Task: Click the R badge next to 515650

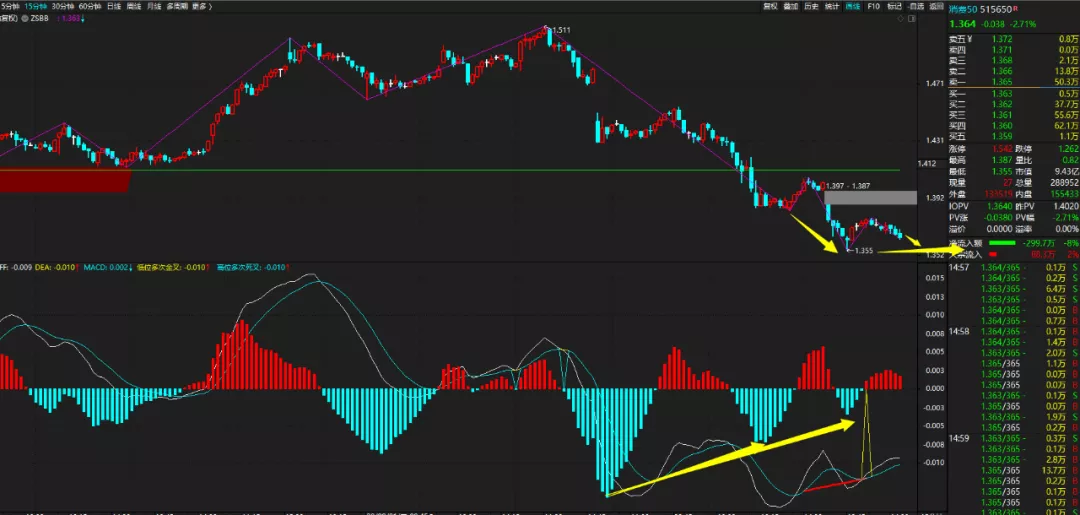Action: coord(1015,8)
